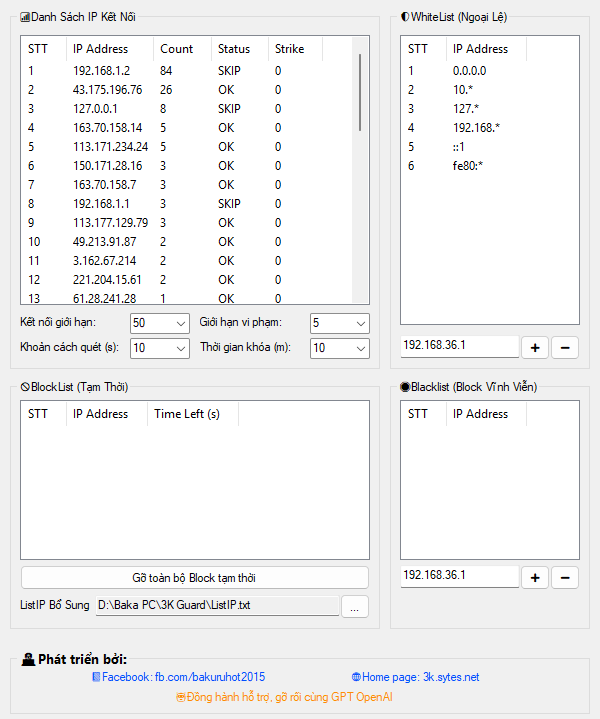The width and height of the screenshot is (600, 719).
Task: Select row with IP 221.204.15.61
Action: click(187, 280)
